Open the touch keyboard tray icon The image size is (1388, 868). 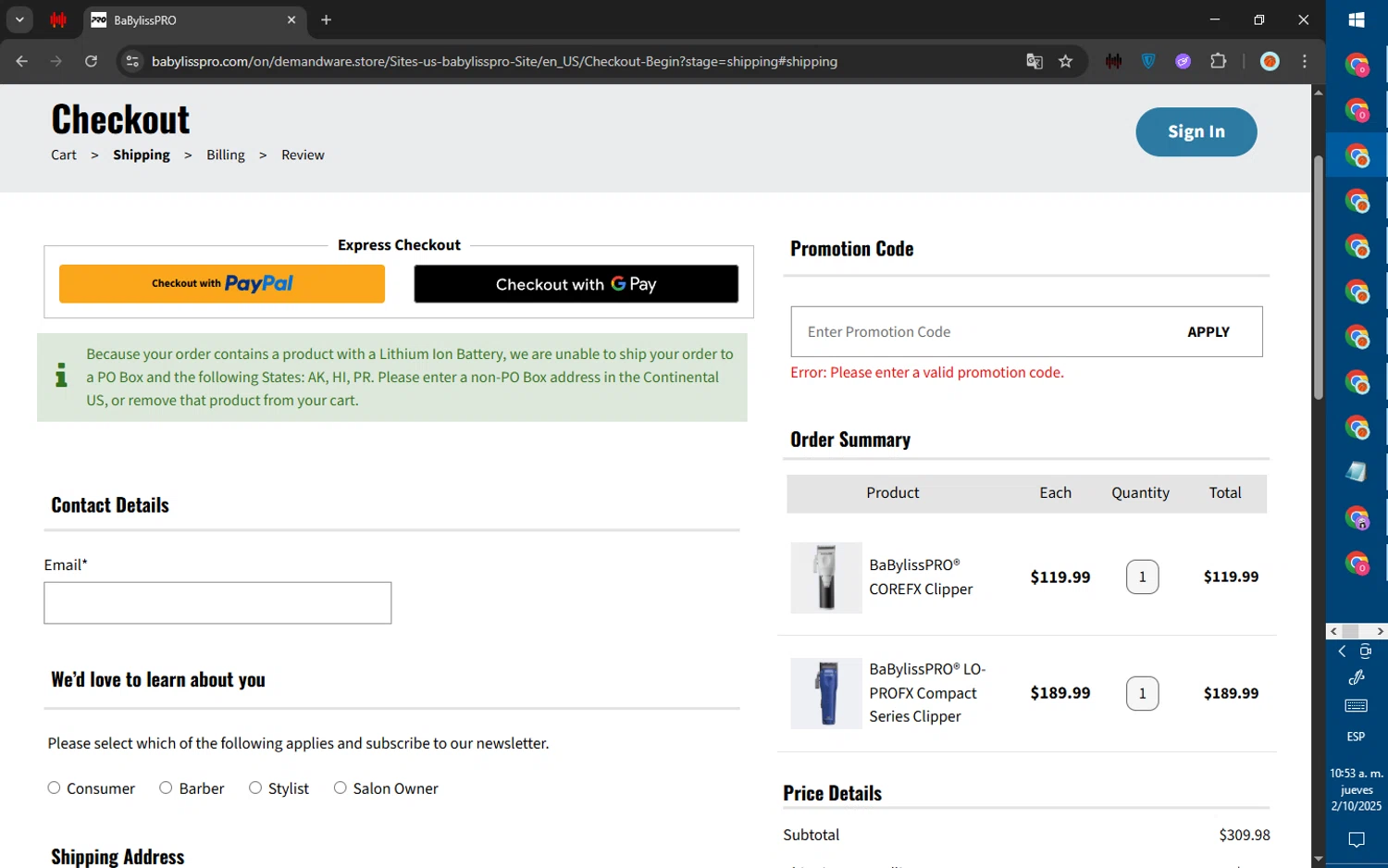[x=1357, y=706]
